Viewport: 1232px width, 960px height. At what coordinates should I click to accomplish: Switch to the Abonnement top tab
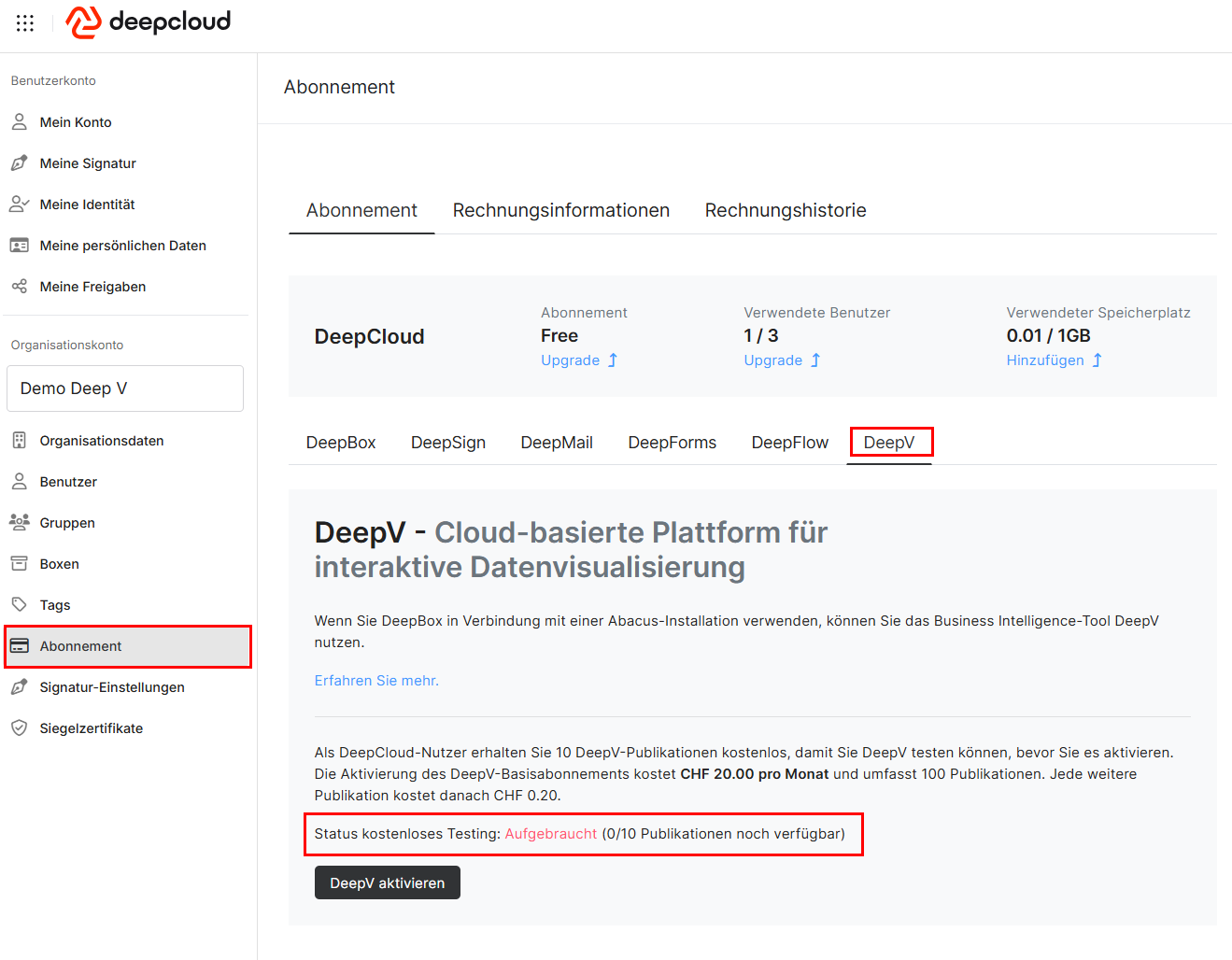(x=361, y=211)
